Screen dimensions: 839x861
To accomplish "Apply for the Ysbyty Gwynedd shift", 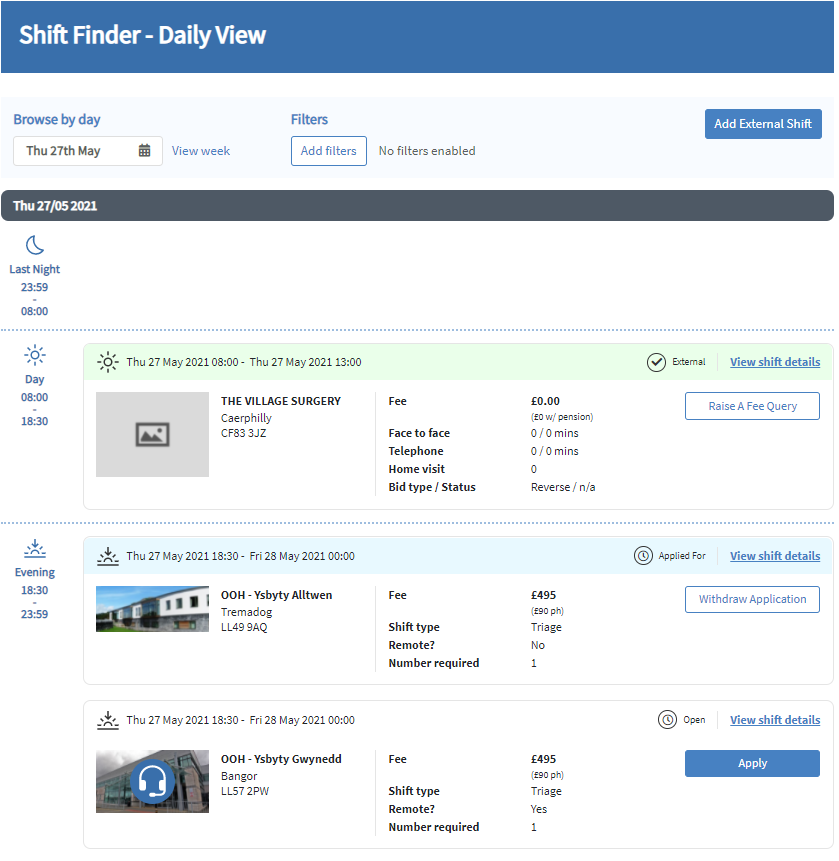I will pyautogui.click(x=752, y=764).
